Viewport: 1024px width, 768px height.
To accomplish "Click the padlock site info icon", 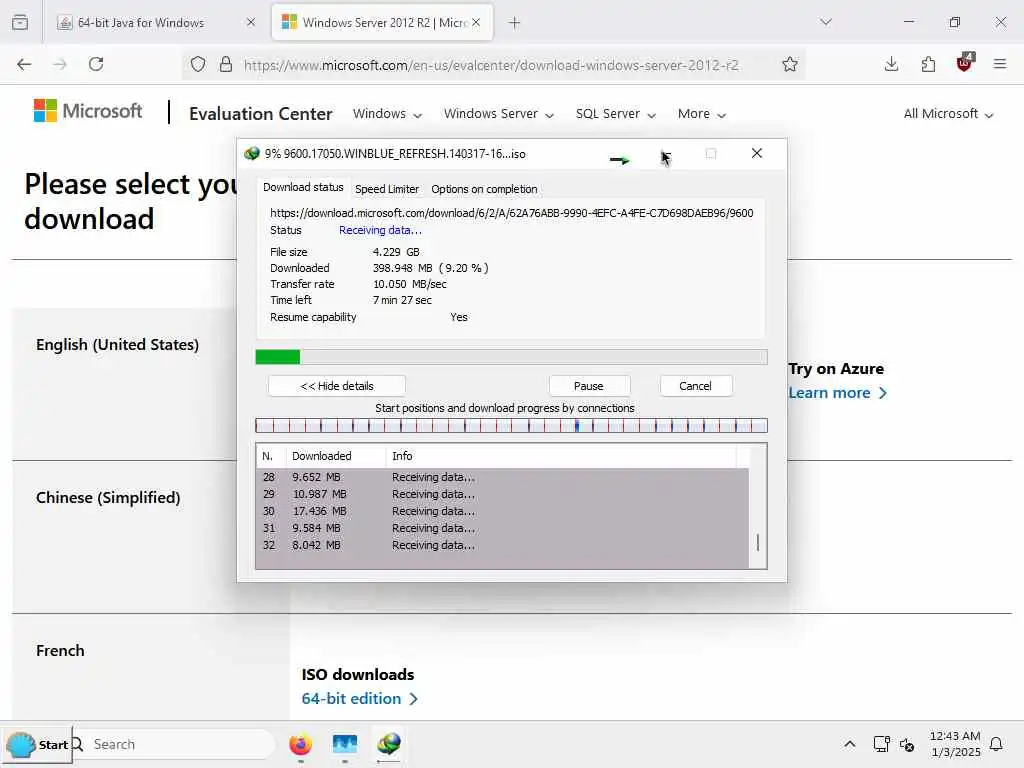I will [x=226, y=64].
